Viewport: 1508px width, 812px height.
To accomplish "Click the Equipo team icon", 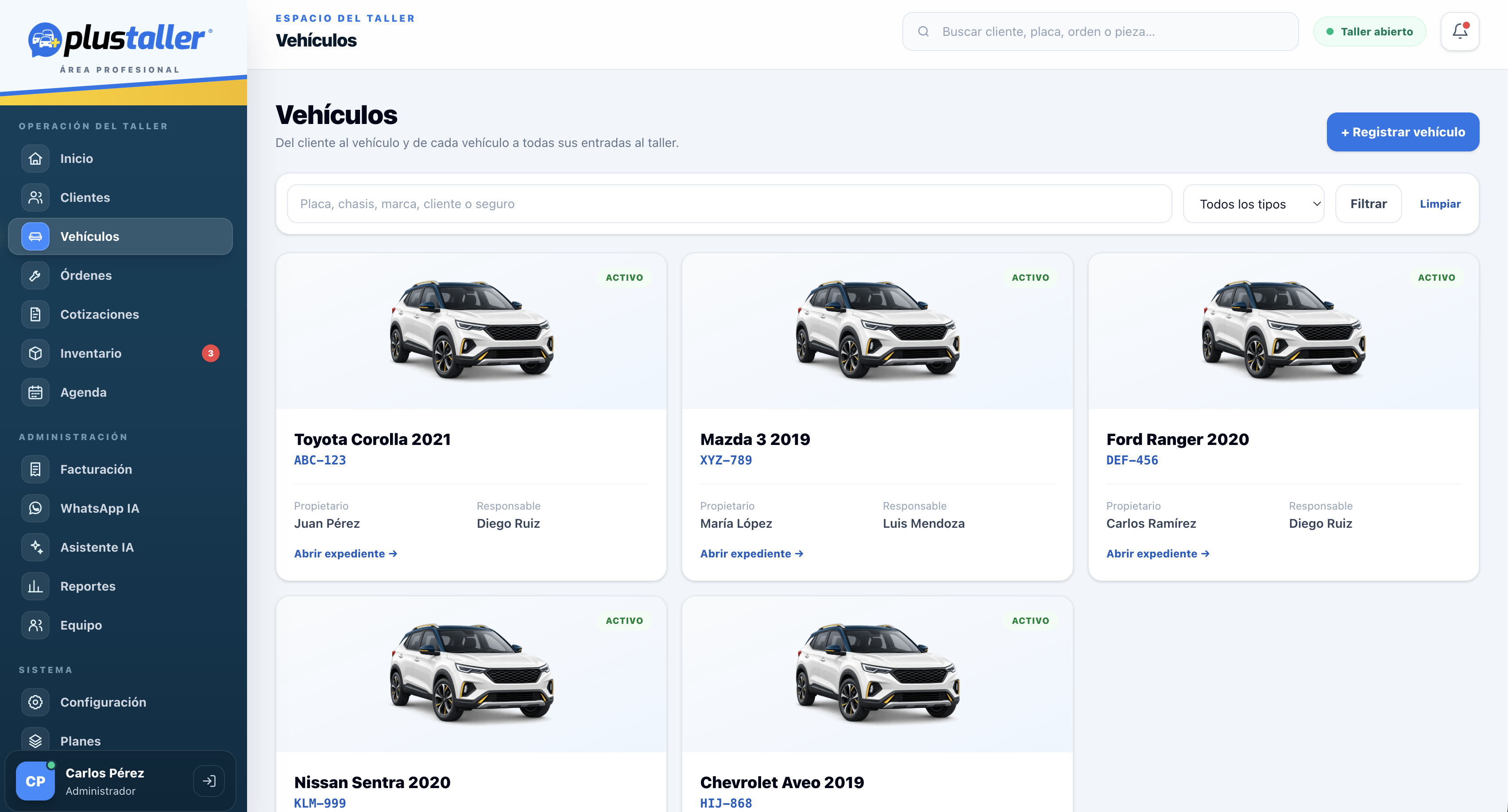I will tap(35, 625).
